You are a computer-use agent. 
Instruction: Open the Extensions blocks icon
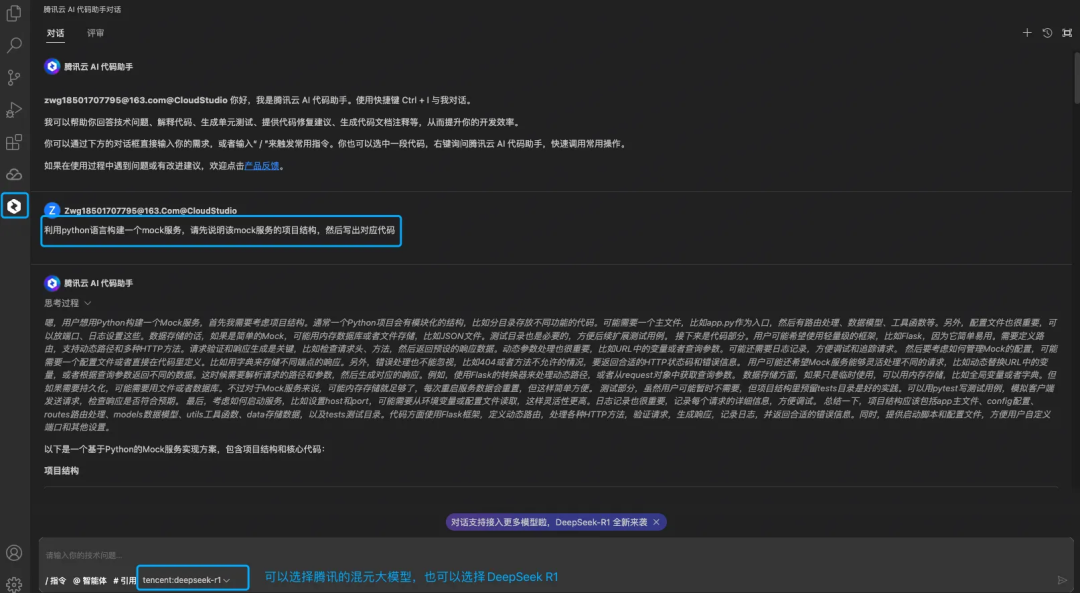pos(14,142)
